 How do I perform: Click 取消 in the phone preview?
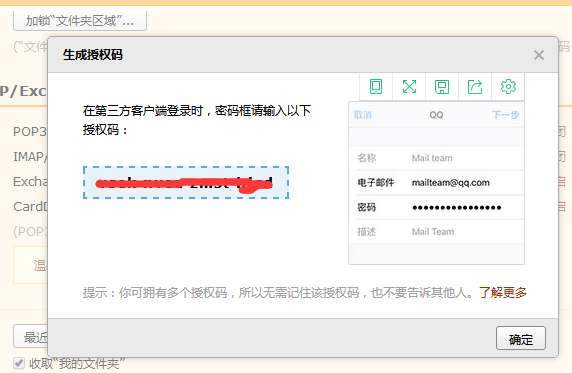point(363,115)
